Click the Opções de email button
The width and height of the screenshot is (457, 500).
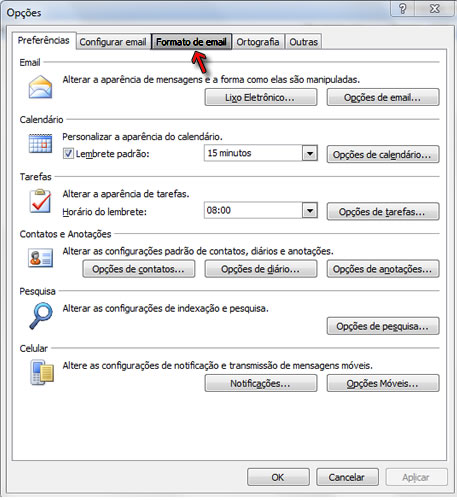383,97
